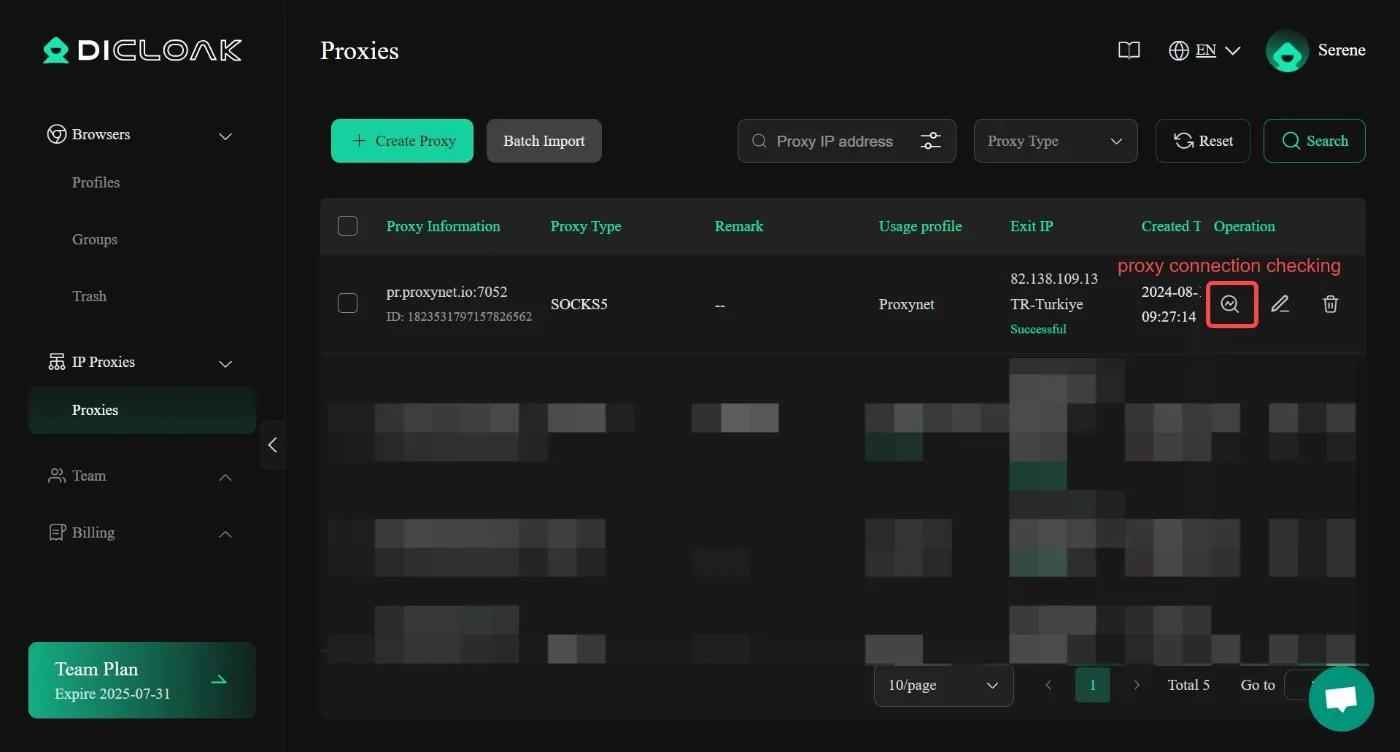Click the Serene user avatar
The width and height of the screenshot is (1400, 752).
point(1287,51)
